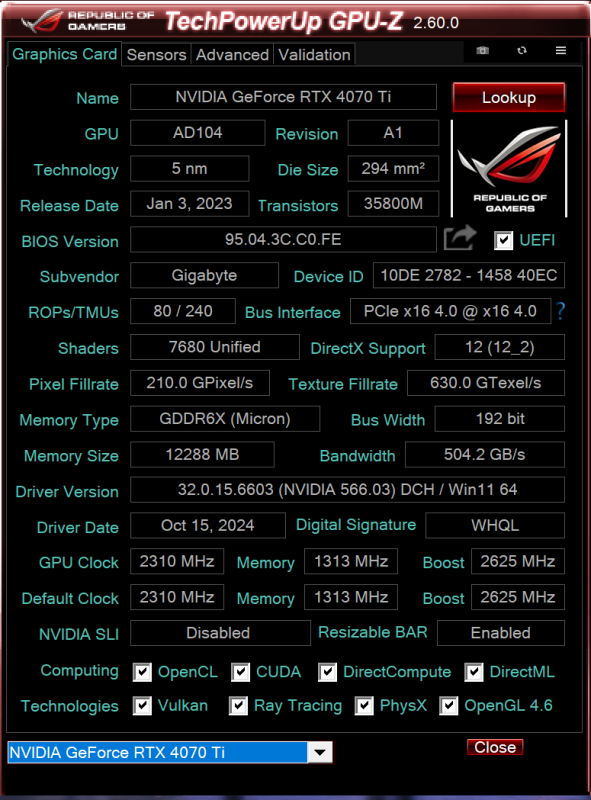The height and width of the screenshot is (800, 591).
Task: Click the Default Clock row Memory value 1313 MHz
Action: [351, 597]
